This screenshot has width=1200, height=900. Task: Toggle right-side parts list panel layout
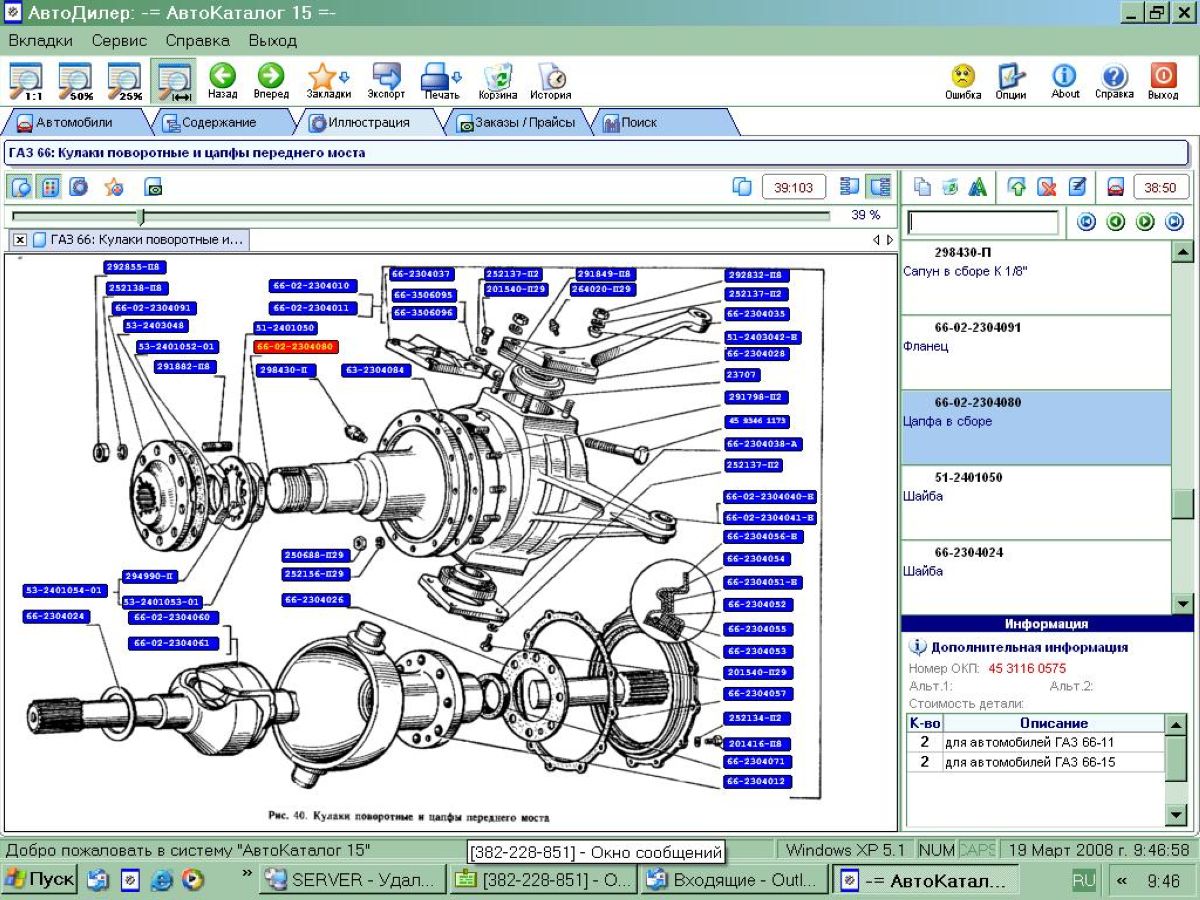pos(879,187)
